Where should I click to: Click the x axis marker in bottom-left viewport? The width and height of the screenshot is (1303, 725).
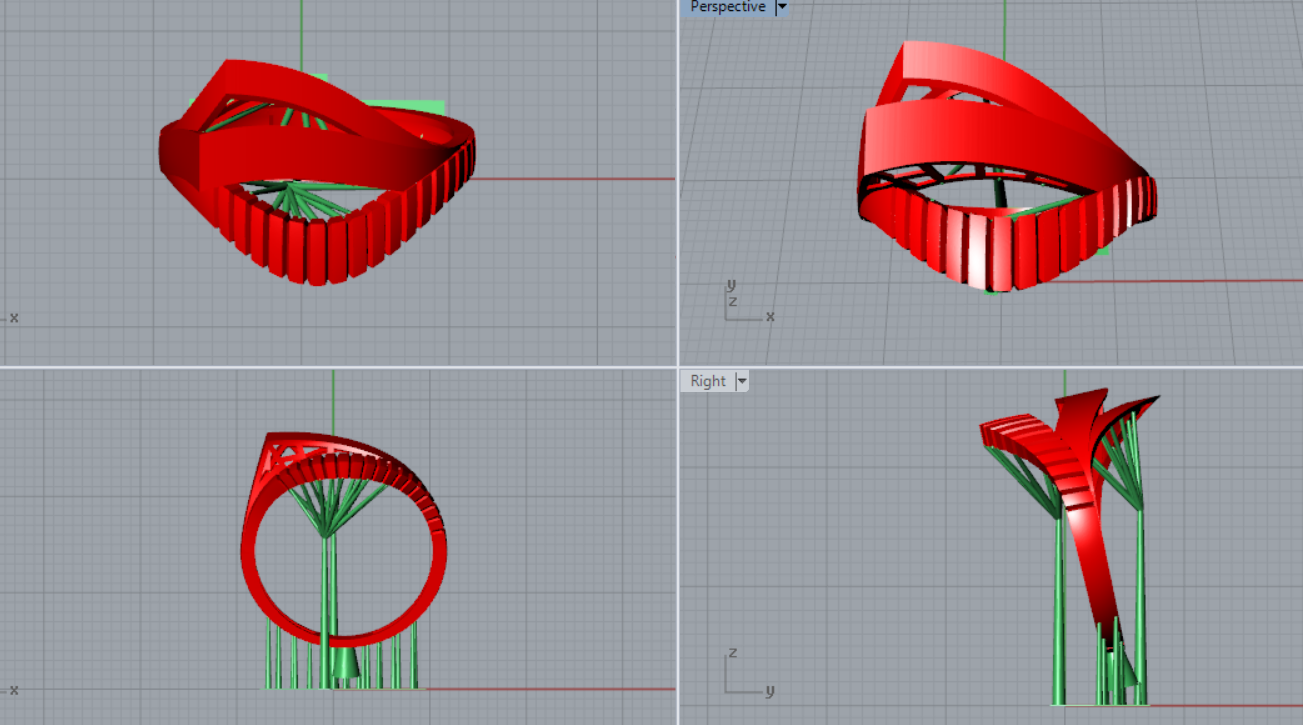[x=12, y=689]
